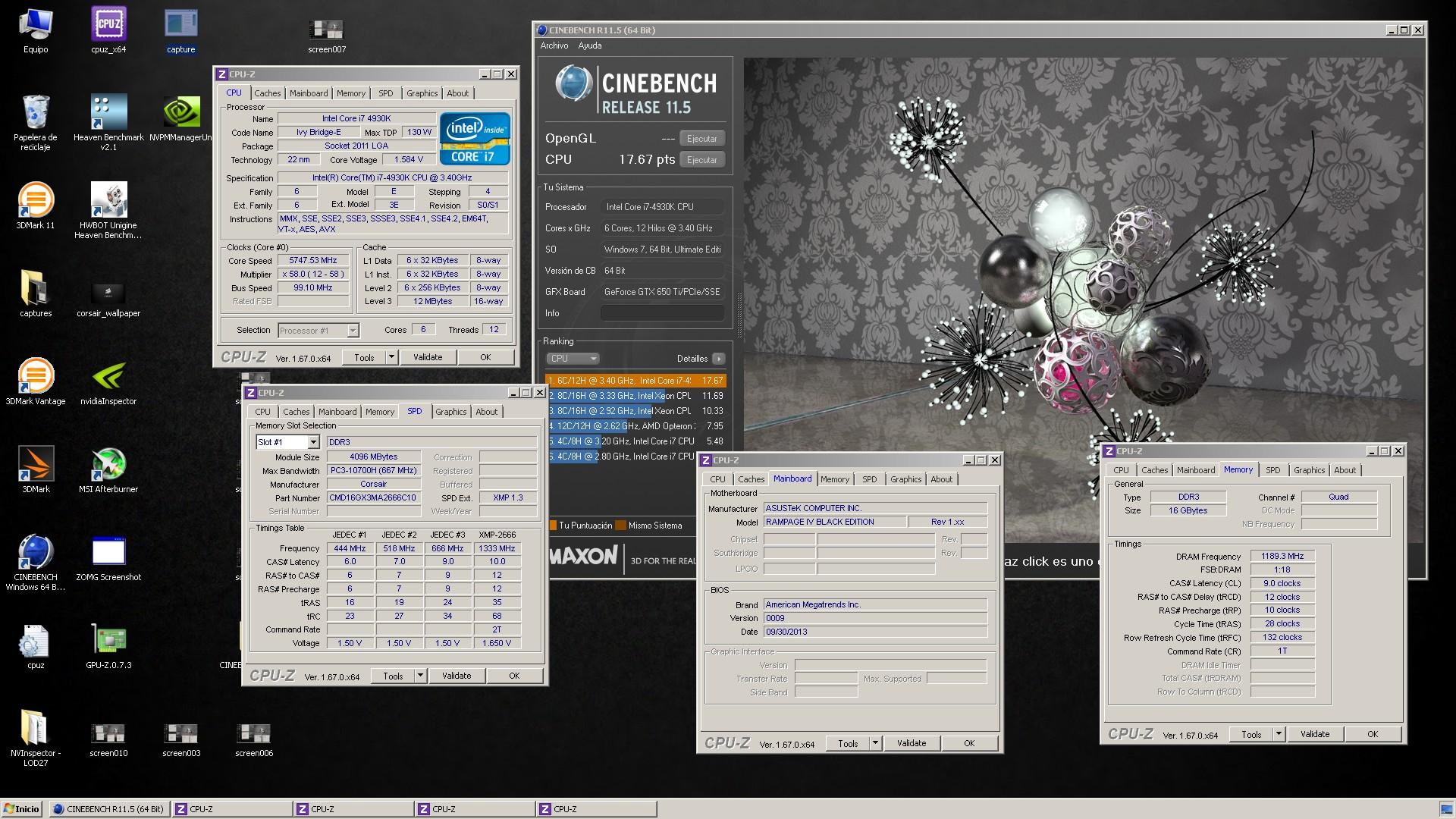Open screen010 desktop icon
1456x819 pixels.
108,740
